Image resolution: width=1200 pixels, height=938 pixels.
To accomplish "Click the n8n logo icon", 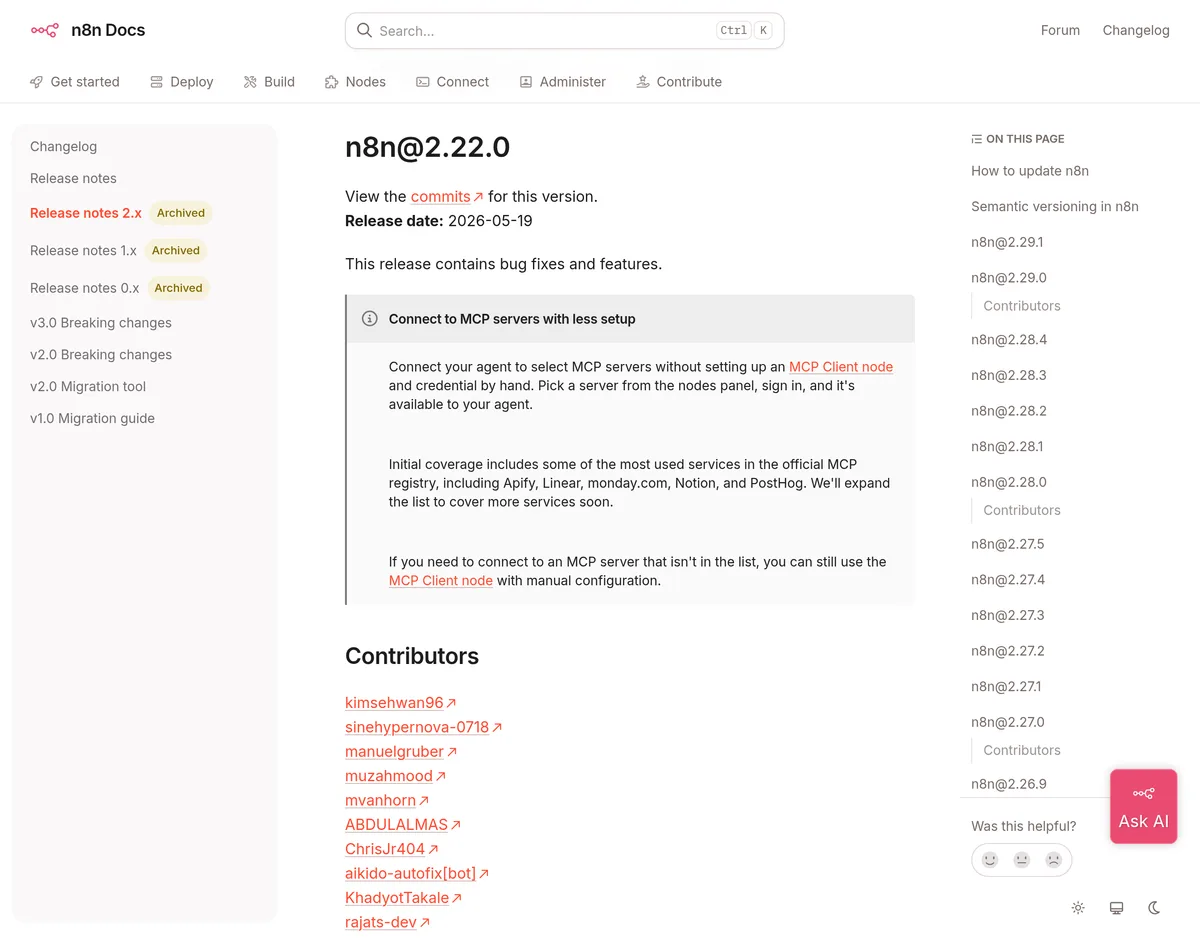I will (44, 30).
